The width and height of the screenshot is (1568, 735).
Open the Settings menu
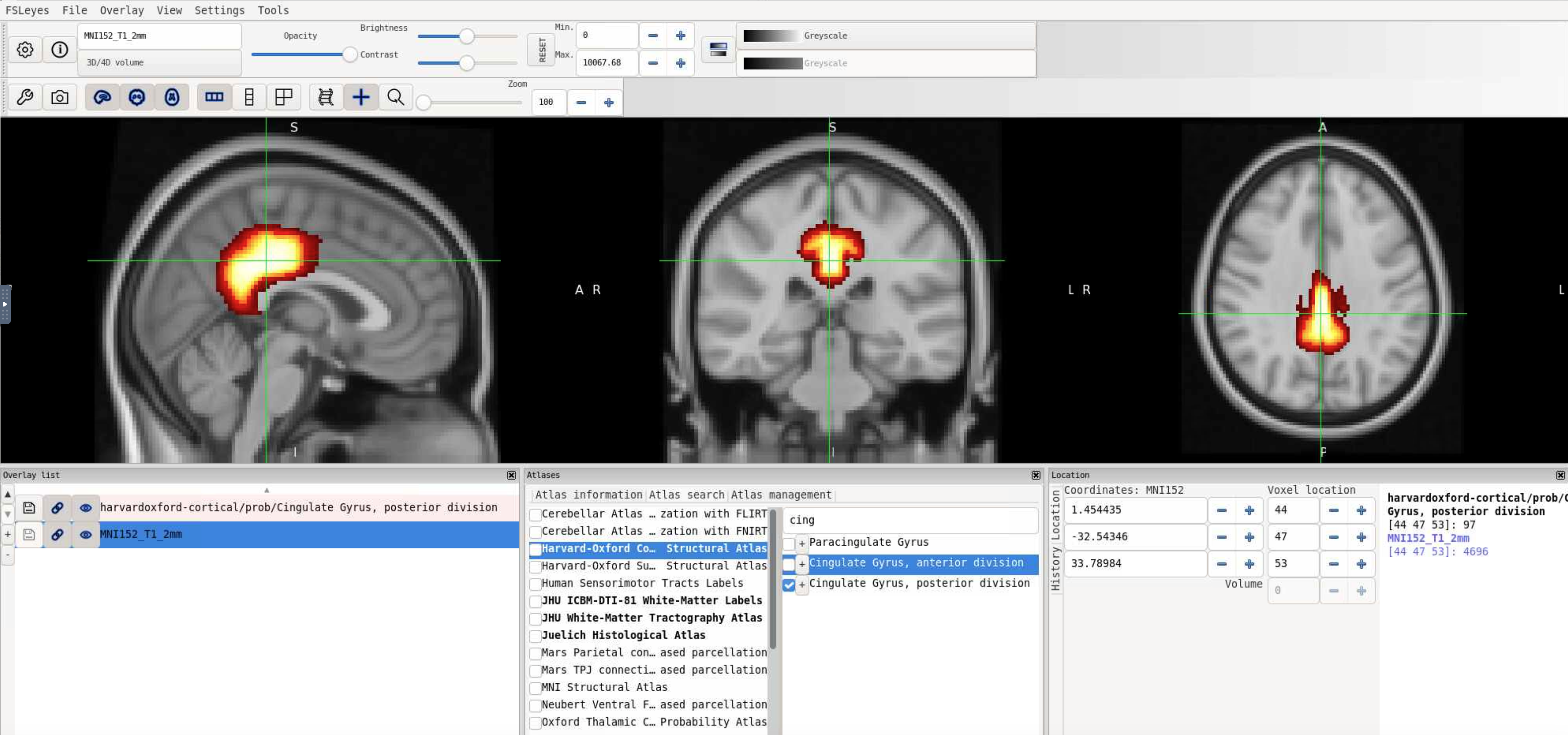coord(219,11)
